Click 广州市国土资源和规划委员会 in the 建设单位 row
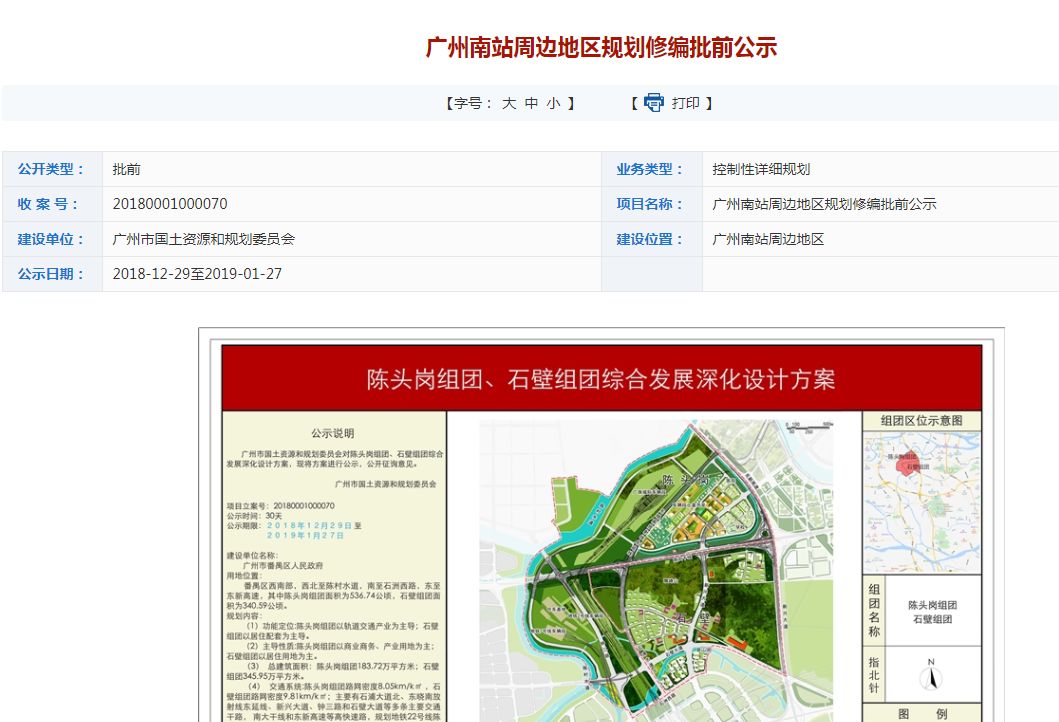 click(204, 239)
